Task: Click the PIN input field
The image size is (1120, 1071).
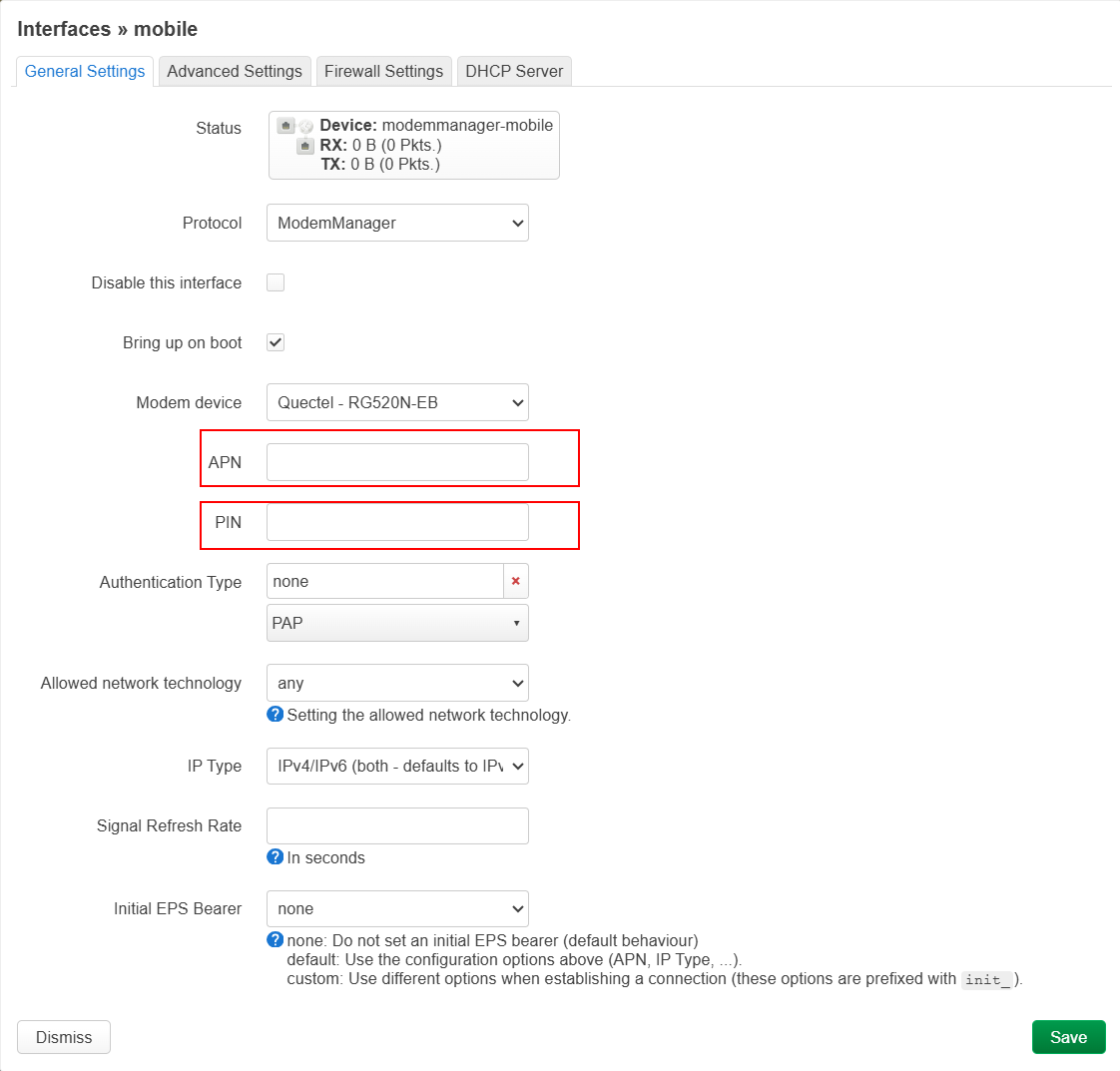Action: [x=398, y=522]
